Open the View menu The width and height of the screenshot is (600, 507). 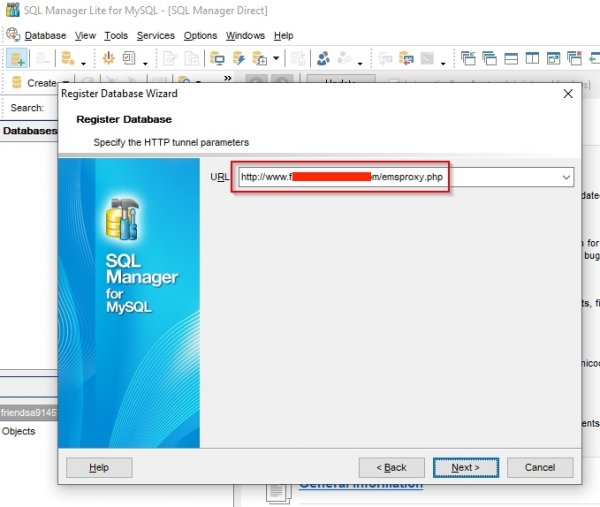pyautogui.click(x=85, y=36)
